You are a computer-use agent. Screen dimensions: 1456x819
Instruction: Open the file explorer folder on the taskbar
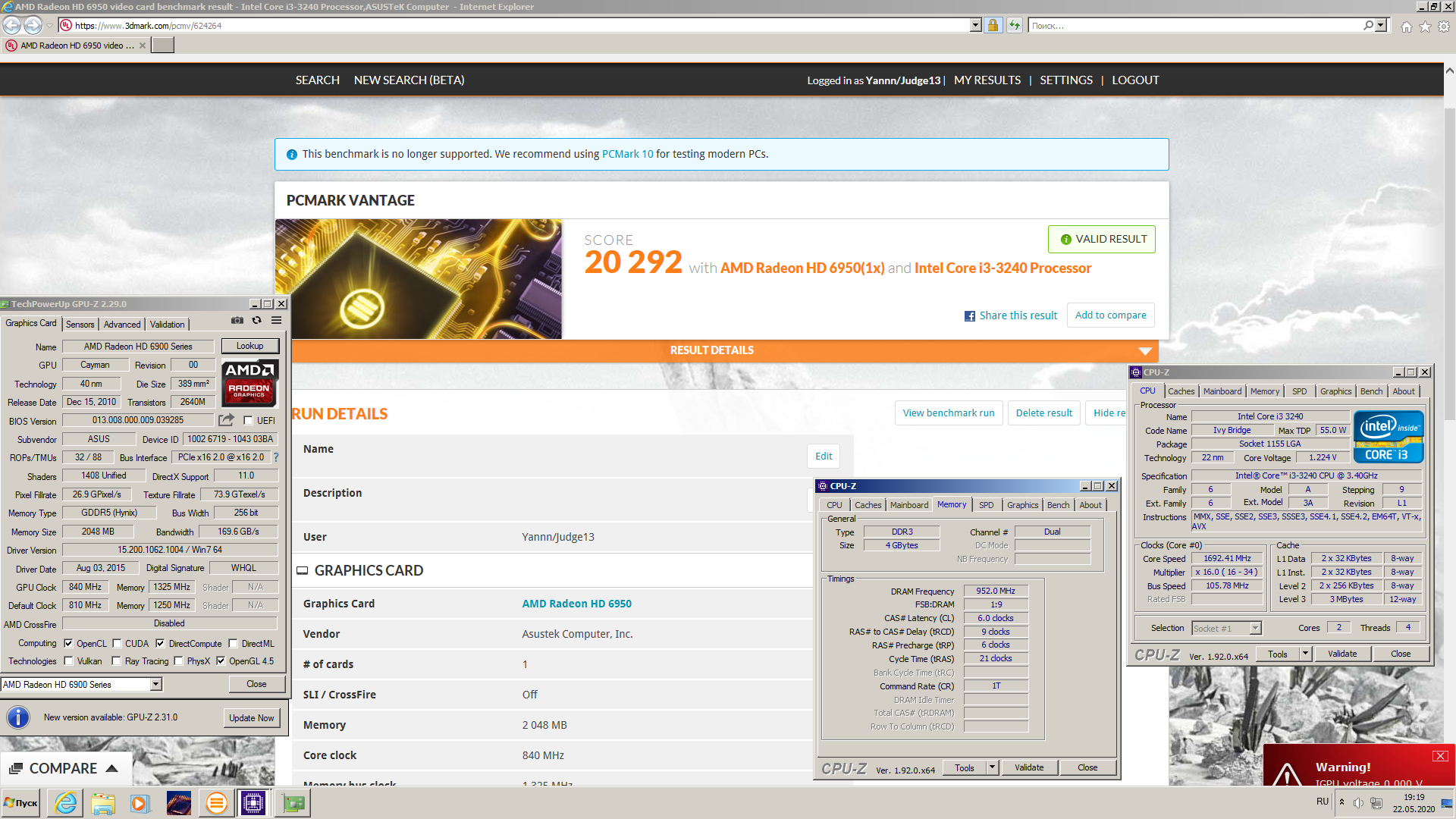click(103, 803)
